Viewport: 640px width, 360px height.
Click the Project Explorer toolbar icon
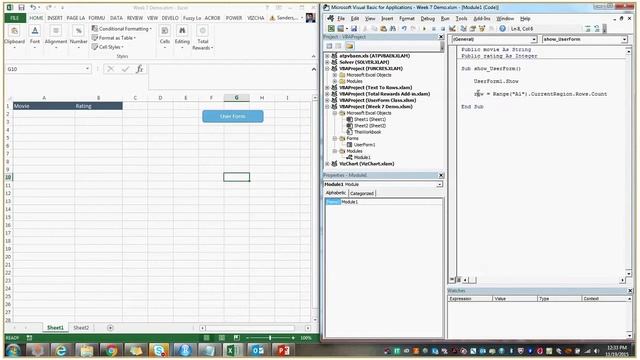pos(464,29)
